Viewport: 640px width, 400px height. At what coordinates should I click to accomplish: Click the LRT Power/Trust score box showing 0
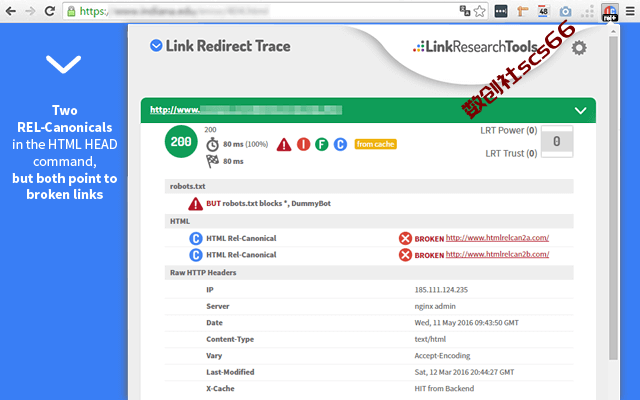click(557, 141)
